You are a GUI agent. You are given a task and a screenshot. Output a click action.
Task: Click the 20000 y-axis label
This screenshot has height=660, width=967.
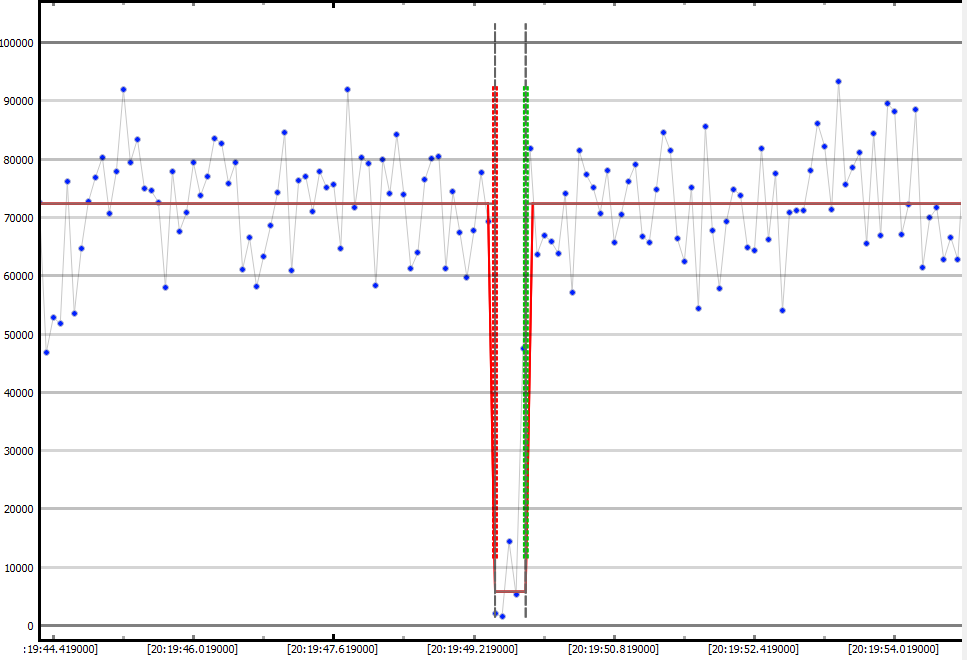click(x=20, y=510)
